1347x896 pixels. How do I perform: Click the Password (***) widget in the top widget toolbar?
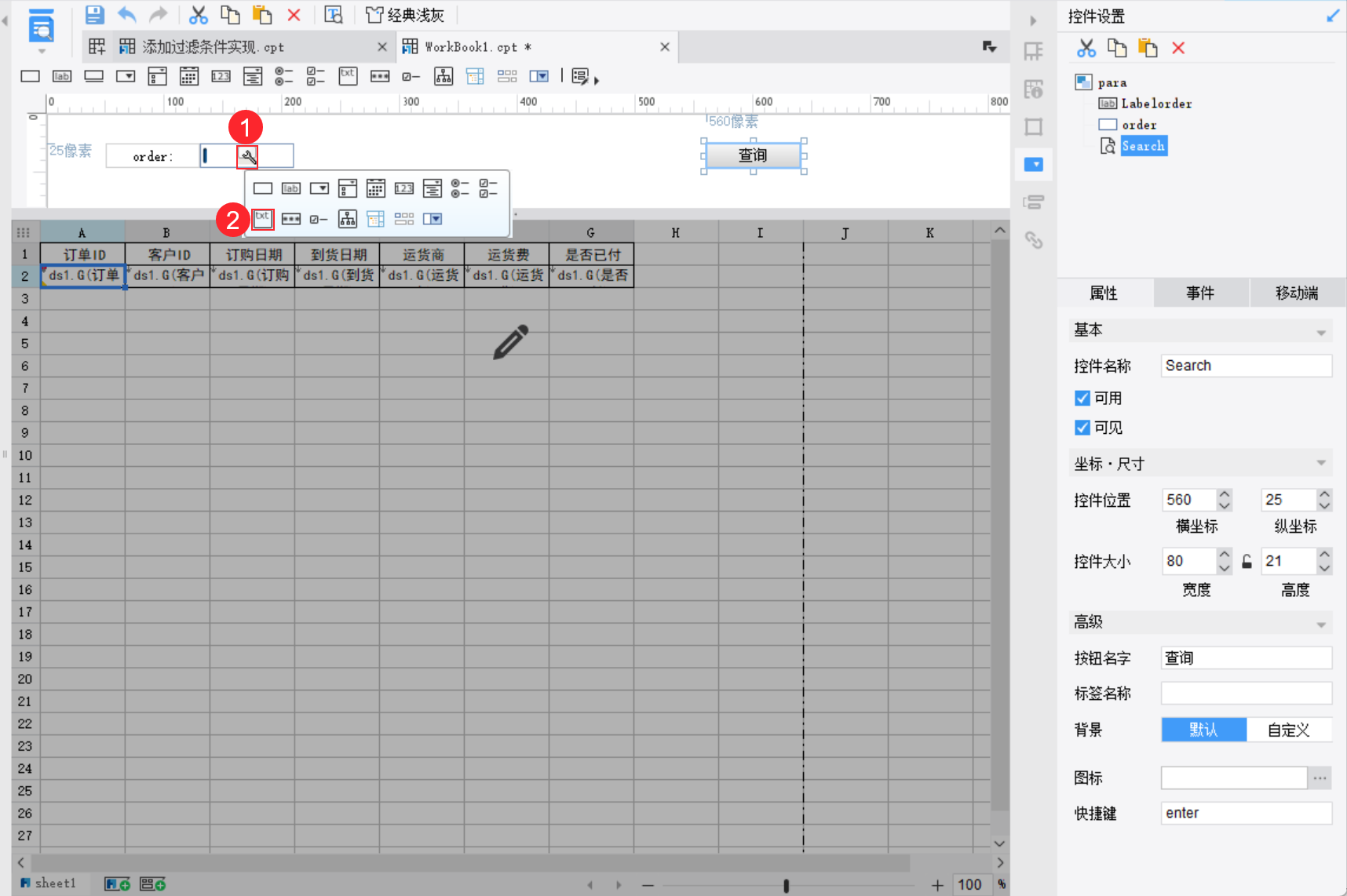tap(380, 76)
